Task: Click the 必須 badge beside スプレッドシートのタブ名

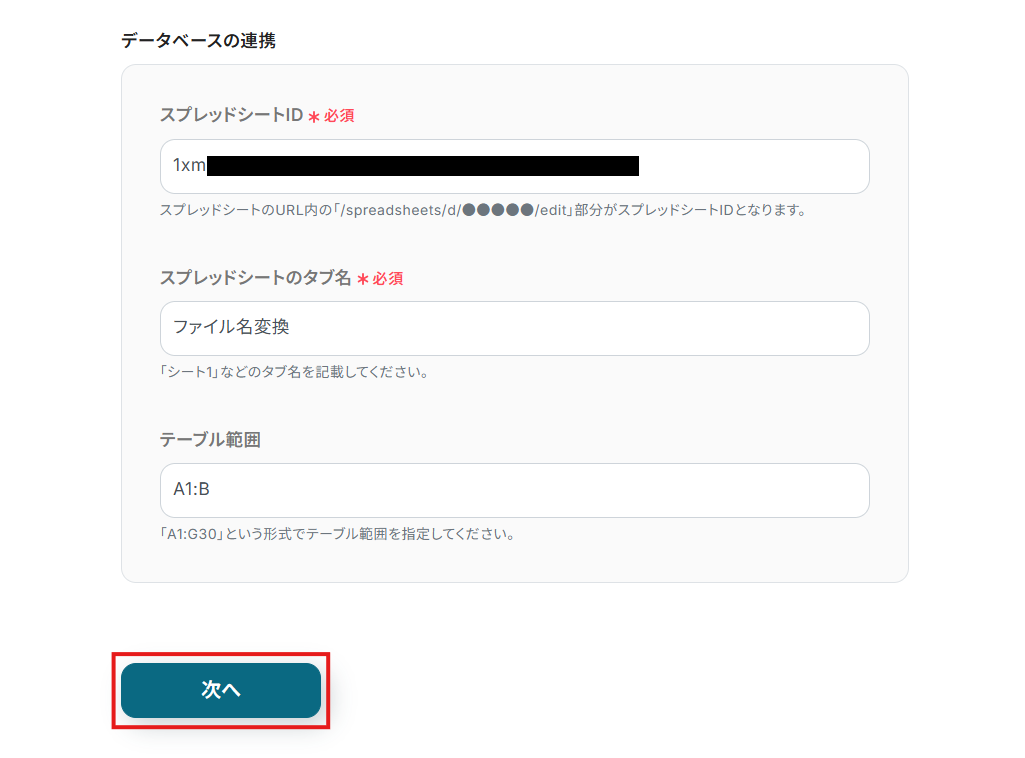Action: pos(388,279)
